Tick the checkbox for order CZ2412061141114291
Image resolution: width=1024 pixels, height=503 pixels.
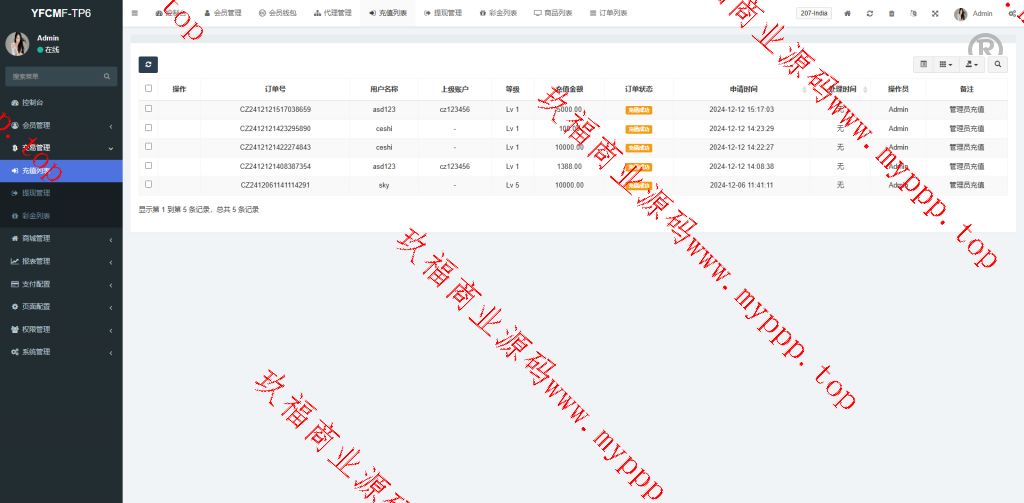(149, 184)
